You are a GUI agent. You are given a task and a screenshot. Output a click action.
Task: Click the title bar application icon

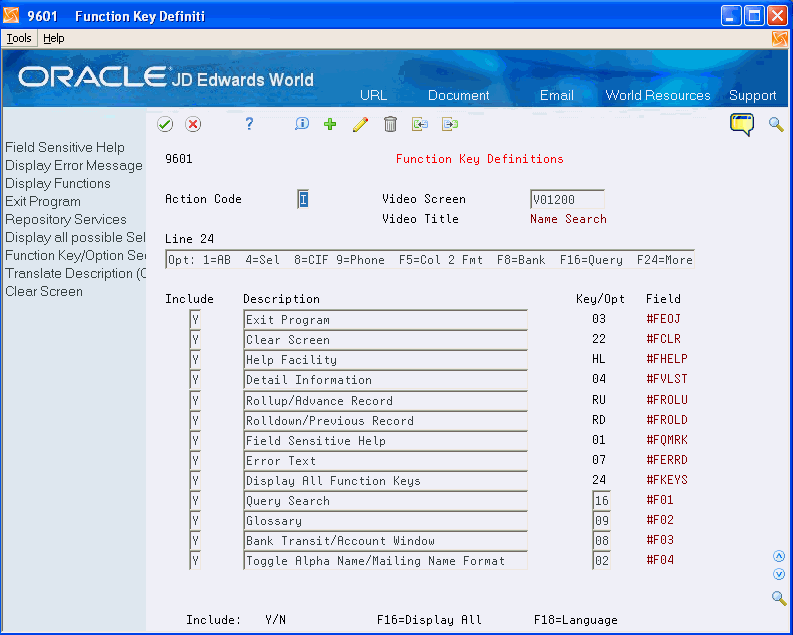click(x=11, y=16)
